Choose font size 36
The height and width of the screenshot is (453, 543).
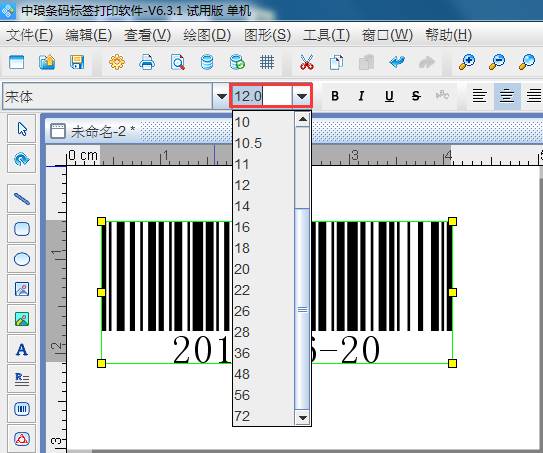263,353
